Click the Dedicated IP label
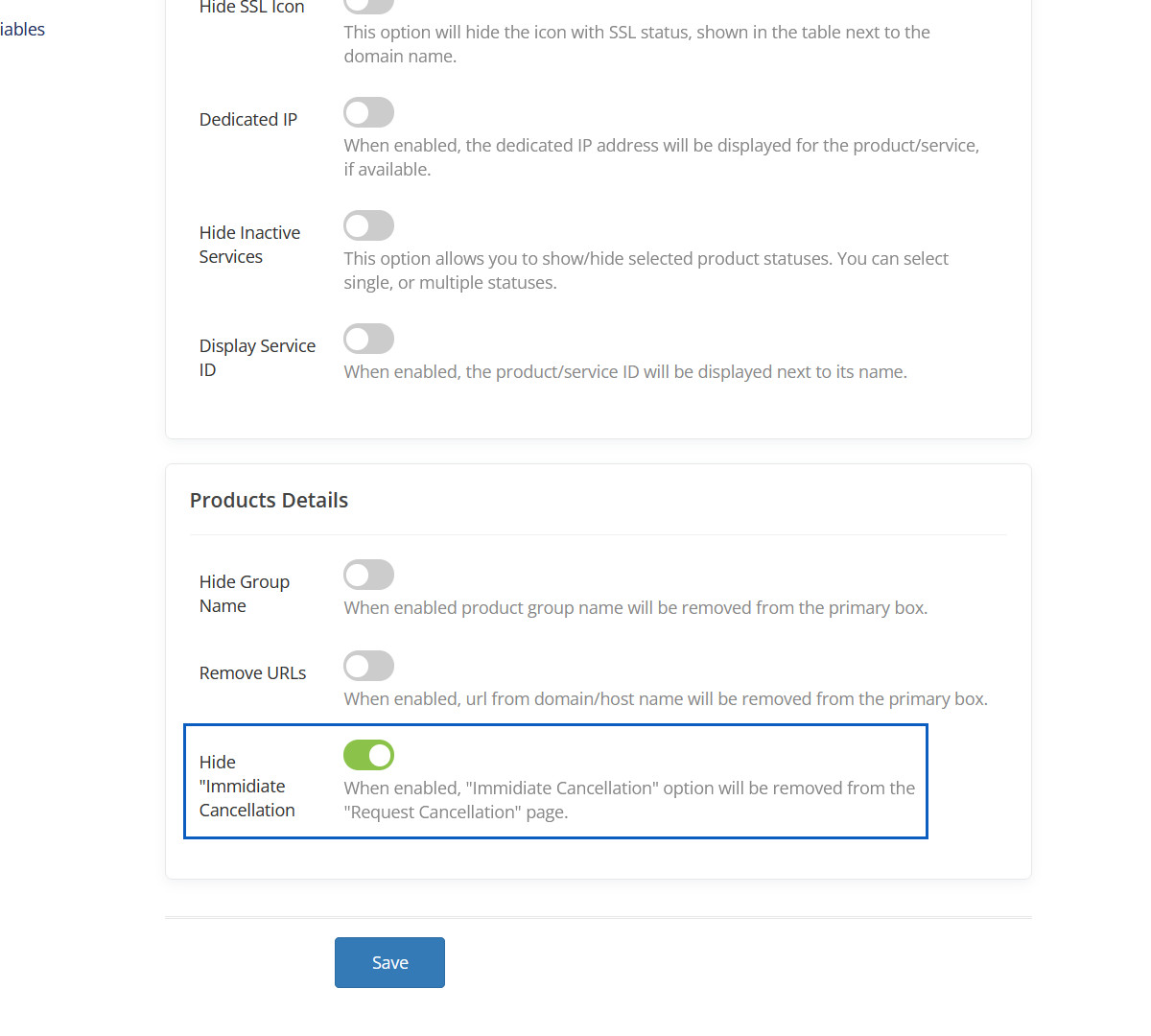 click(x=248, y=120)
